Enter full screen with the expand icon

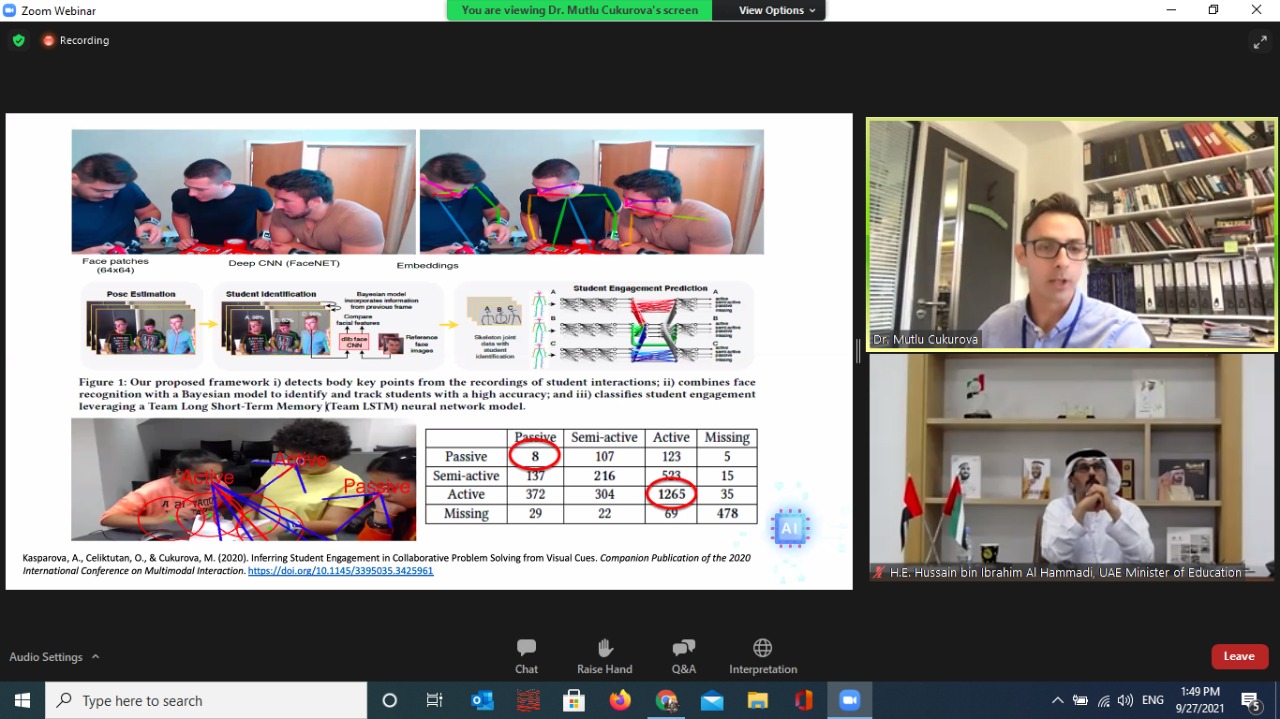[x=1259, y=42]
